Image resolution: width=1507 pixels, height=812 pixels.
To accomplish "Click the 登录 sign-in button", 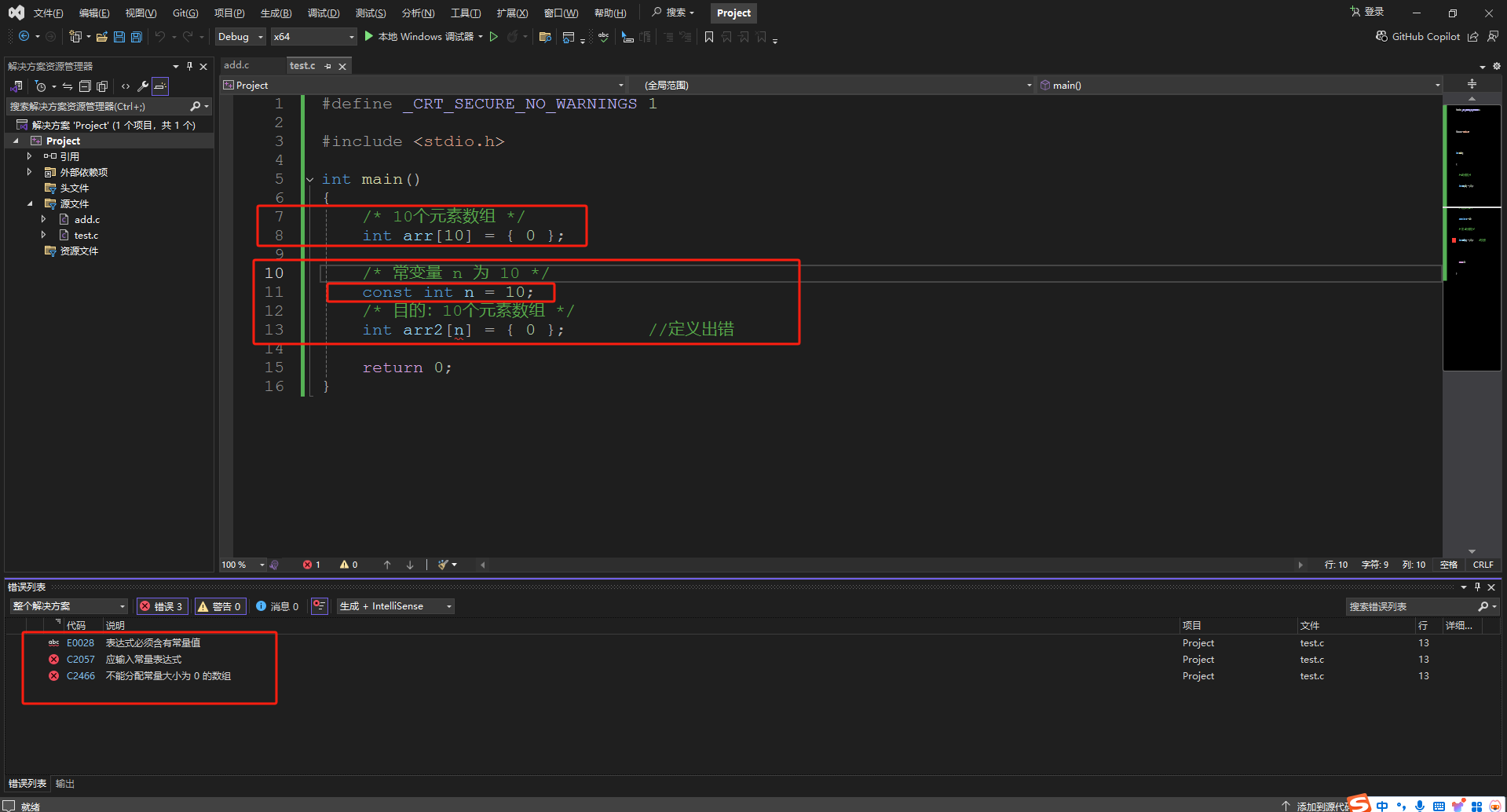I will (1367, 12).
